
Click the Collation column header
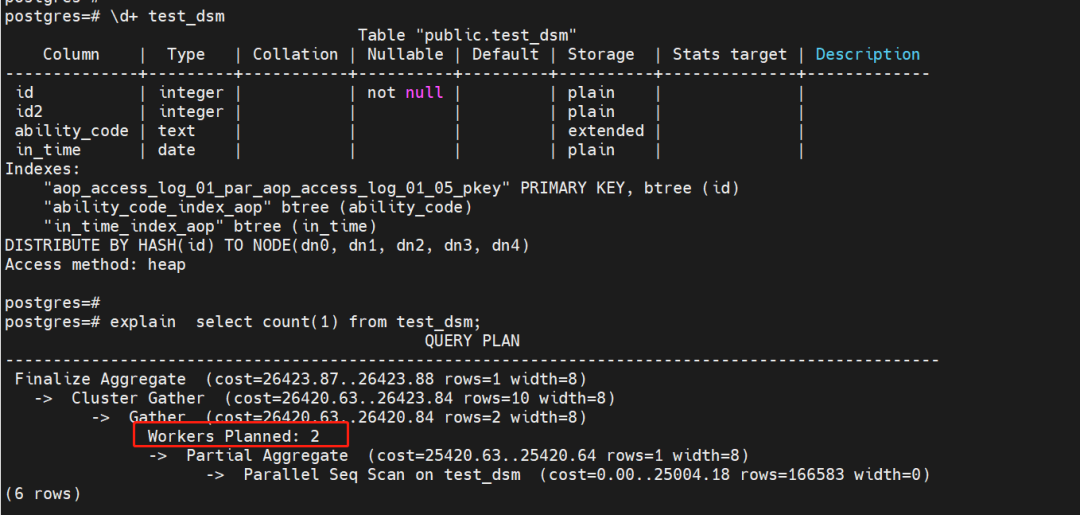[x=295, y=55]
